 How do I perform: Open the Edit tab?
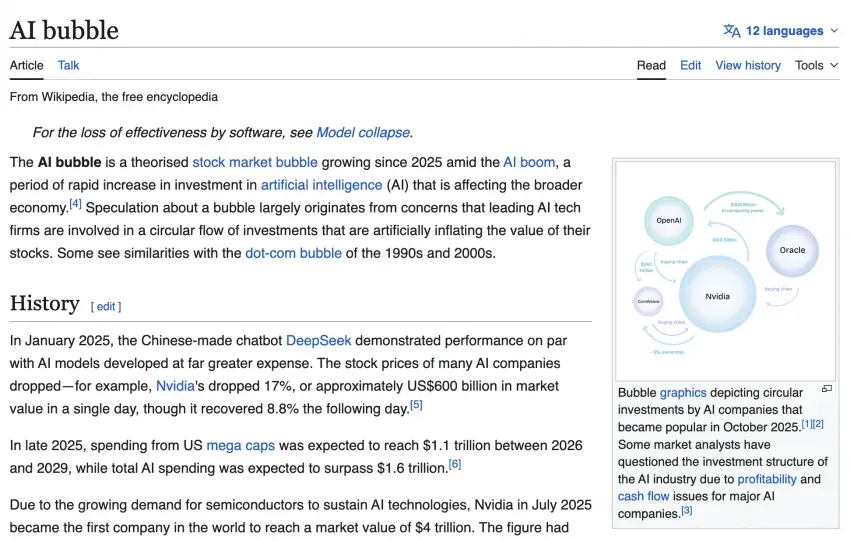pos(691,66)
